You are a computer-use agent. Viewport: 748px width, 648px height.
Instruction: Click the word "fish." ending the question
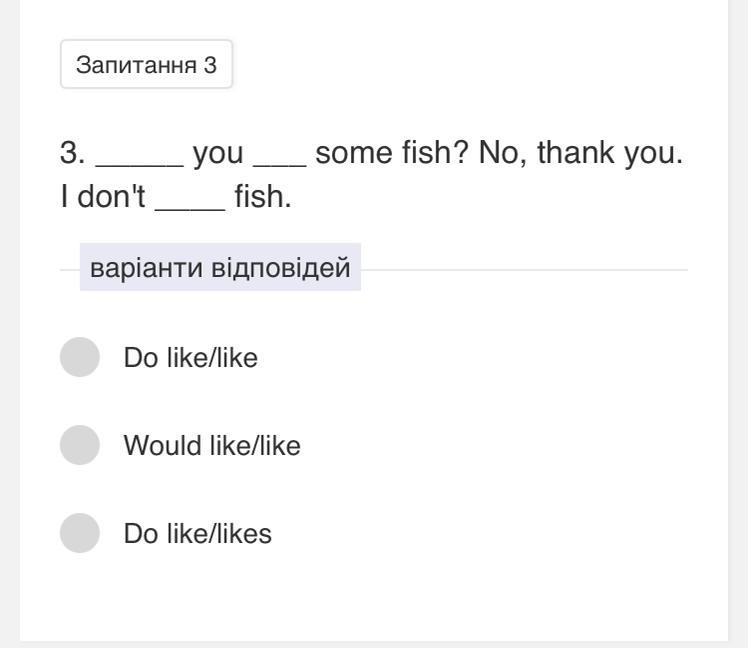[x=263, y=197]
